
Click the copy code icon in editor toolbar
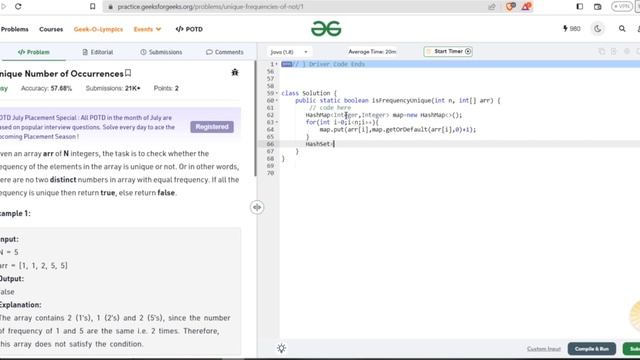[602, 51]
